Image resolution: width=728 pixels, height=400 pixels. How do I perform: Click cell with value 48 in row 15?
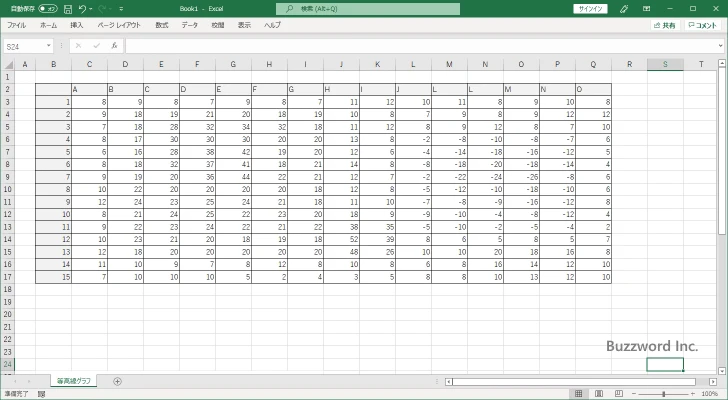pos(341,252)
